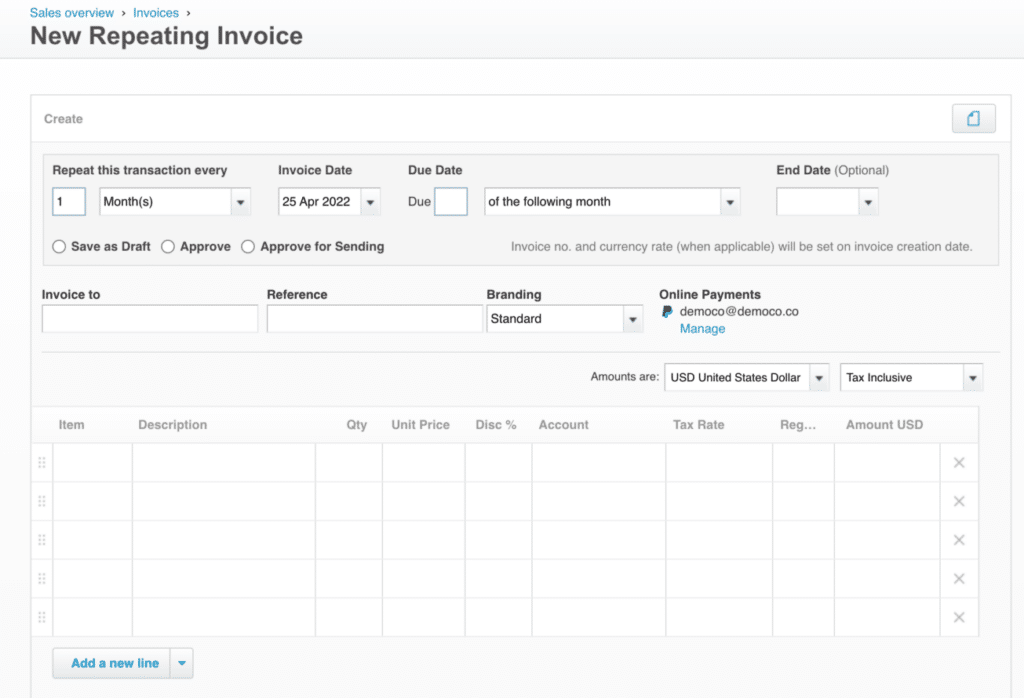
Task: Click the last row's delete X icon
Action: (x=959, y=617)
